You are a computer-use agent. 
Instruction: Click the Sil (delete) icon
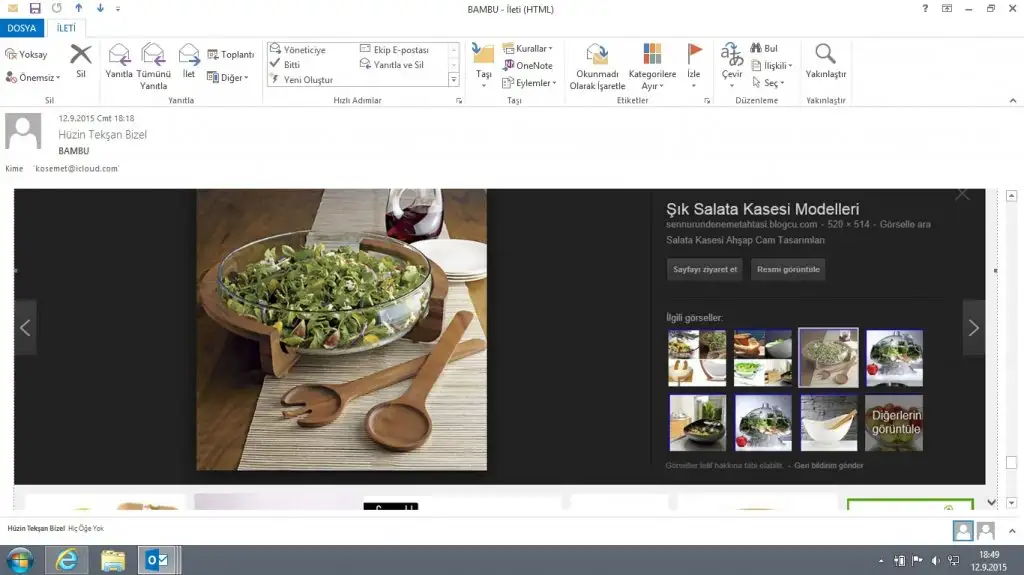coord(81,56)
